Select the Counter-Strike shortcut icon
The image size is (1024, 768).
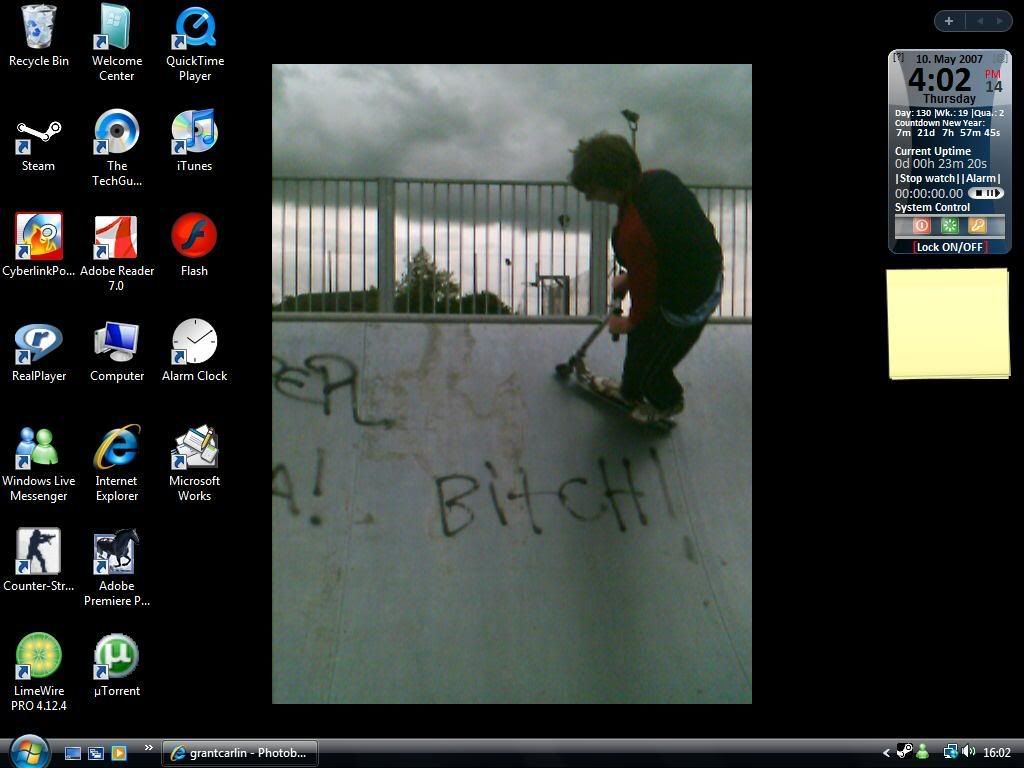(x=38, y=553)
